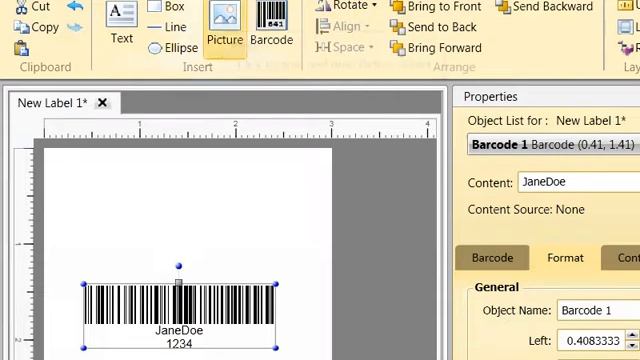Image resolution: width=640 pixels, height=360 pixels.
Task: Click the Content Source: None label
Action: [526, 210]
